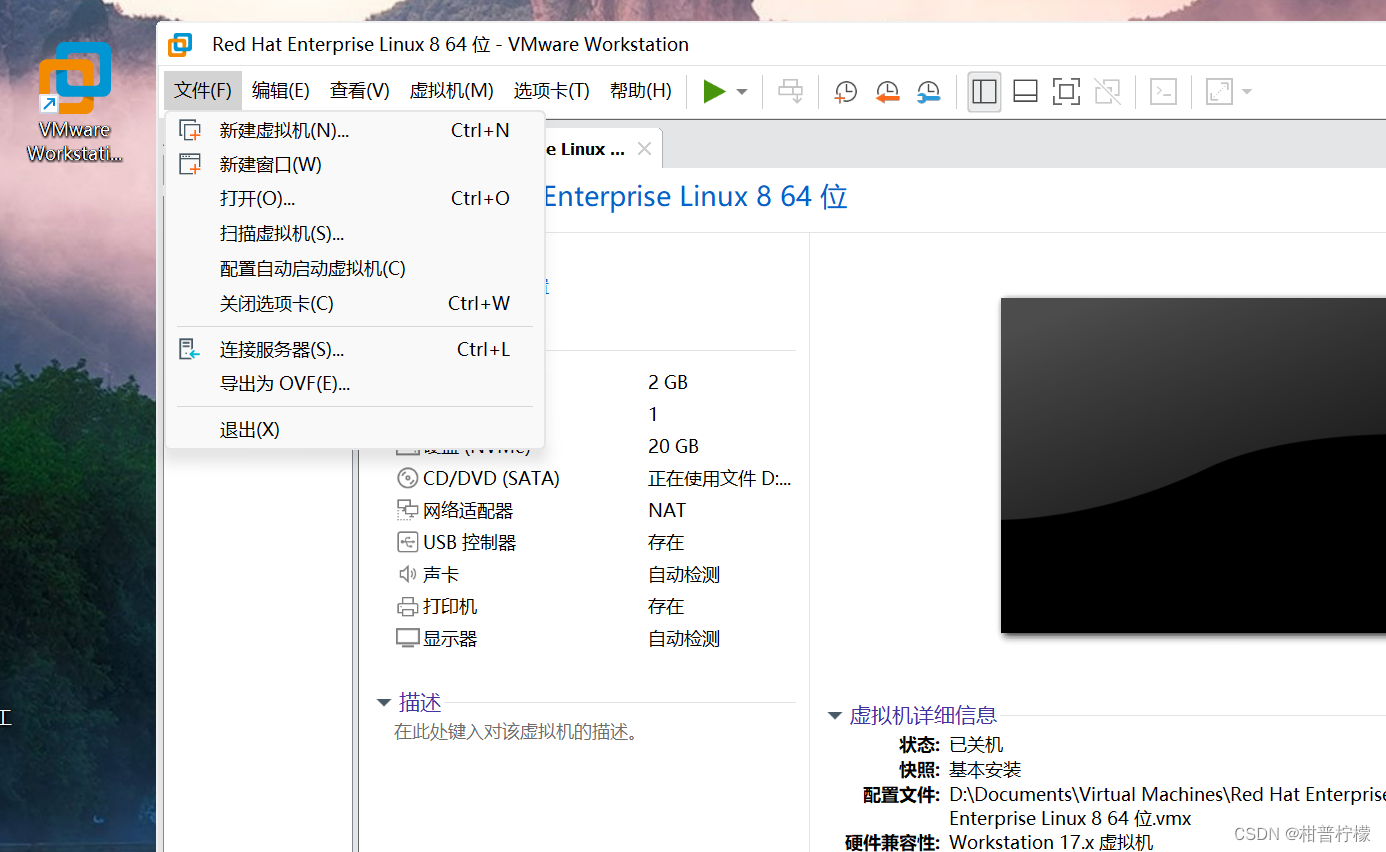Screen dimensions: 1386x852
Task: Click the 网络适配器 device icon
Action: [x=407, y=510]
